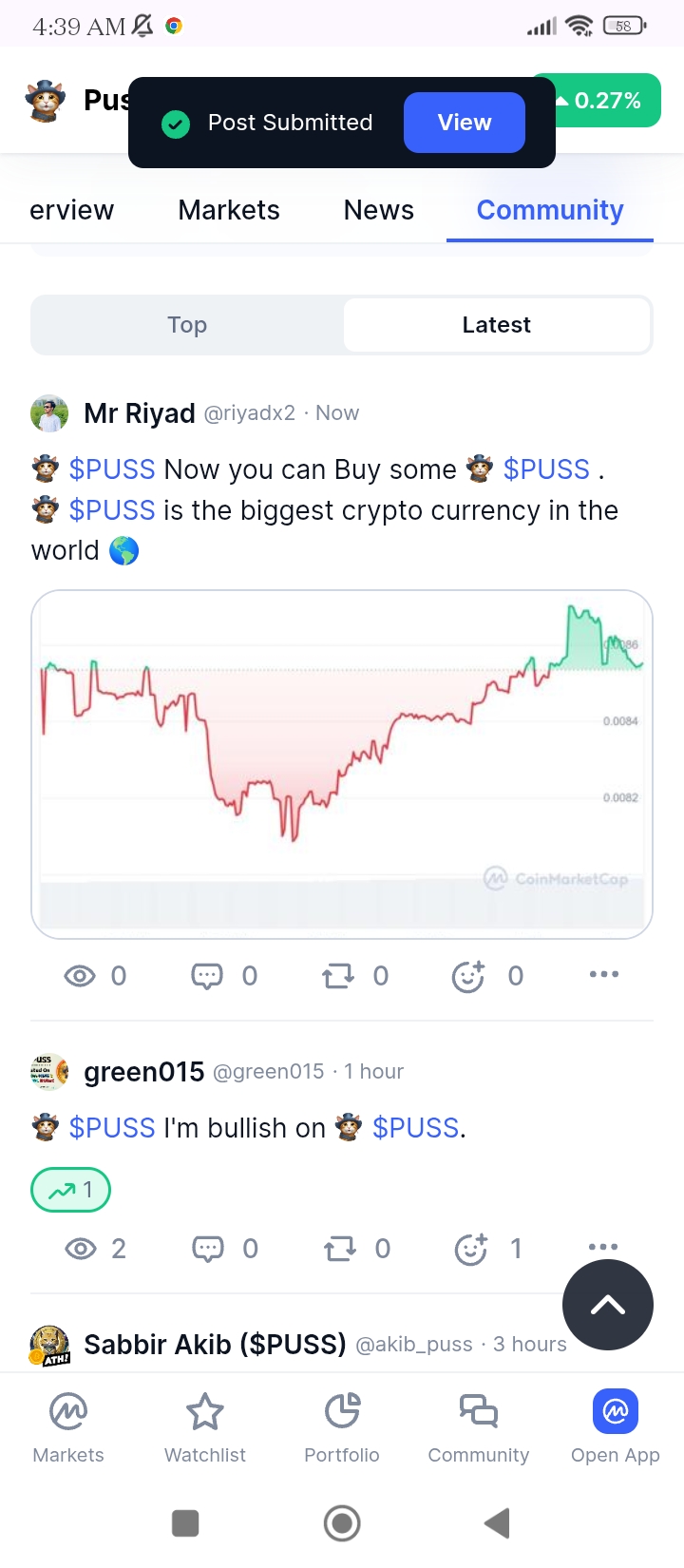Viewport: 684px width, 1568px height.
Task: Open Portfolio from bottom navigation
Action: (342, 1426)
